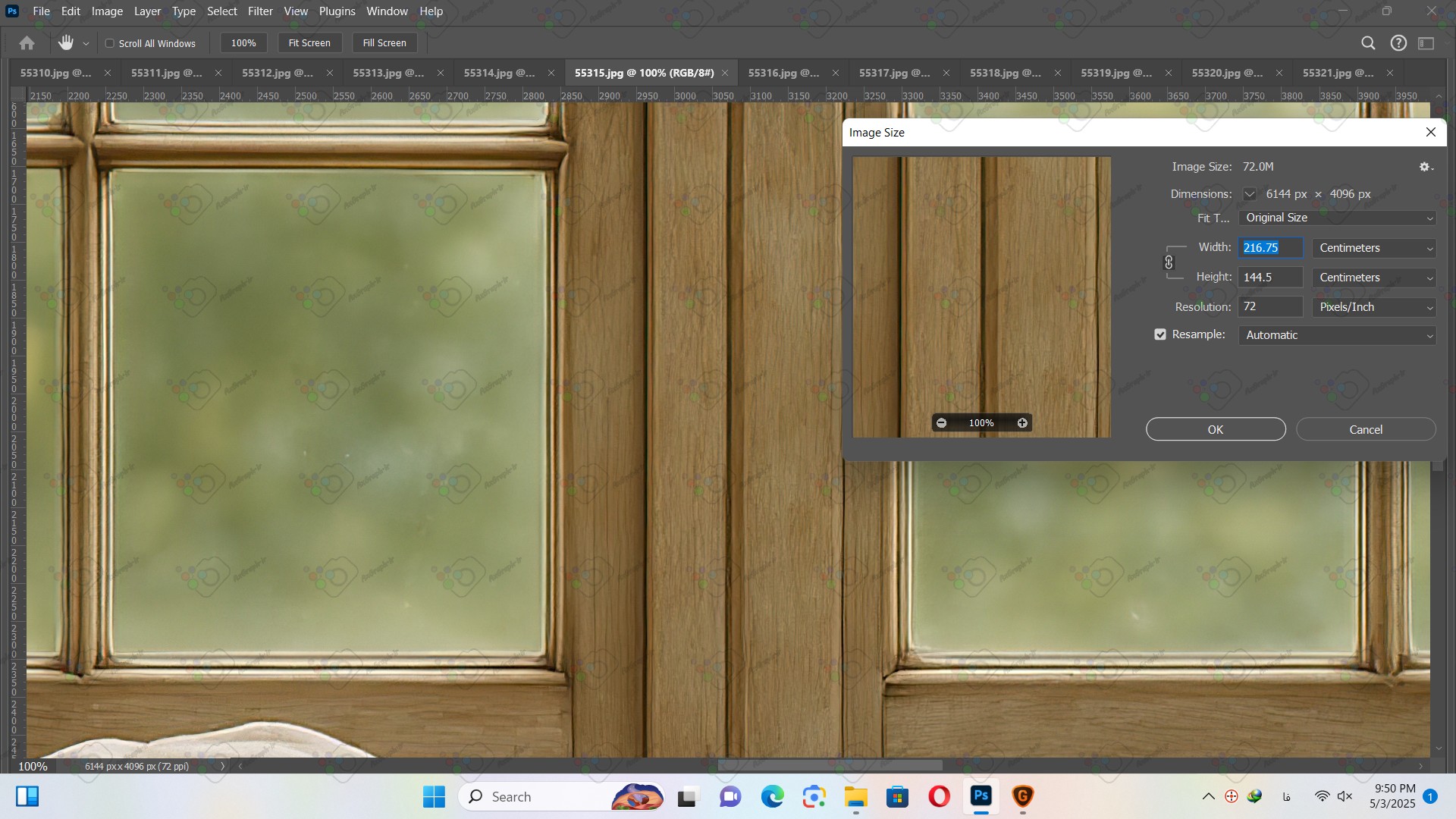Image resolution: width=1456 pixels, height=819 pixels.
Task: Open Hand tool preset picker arrow
Action: 86,44
